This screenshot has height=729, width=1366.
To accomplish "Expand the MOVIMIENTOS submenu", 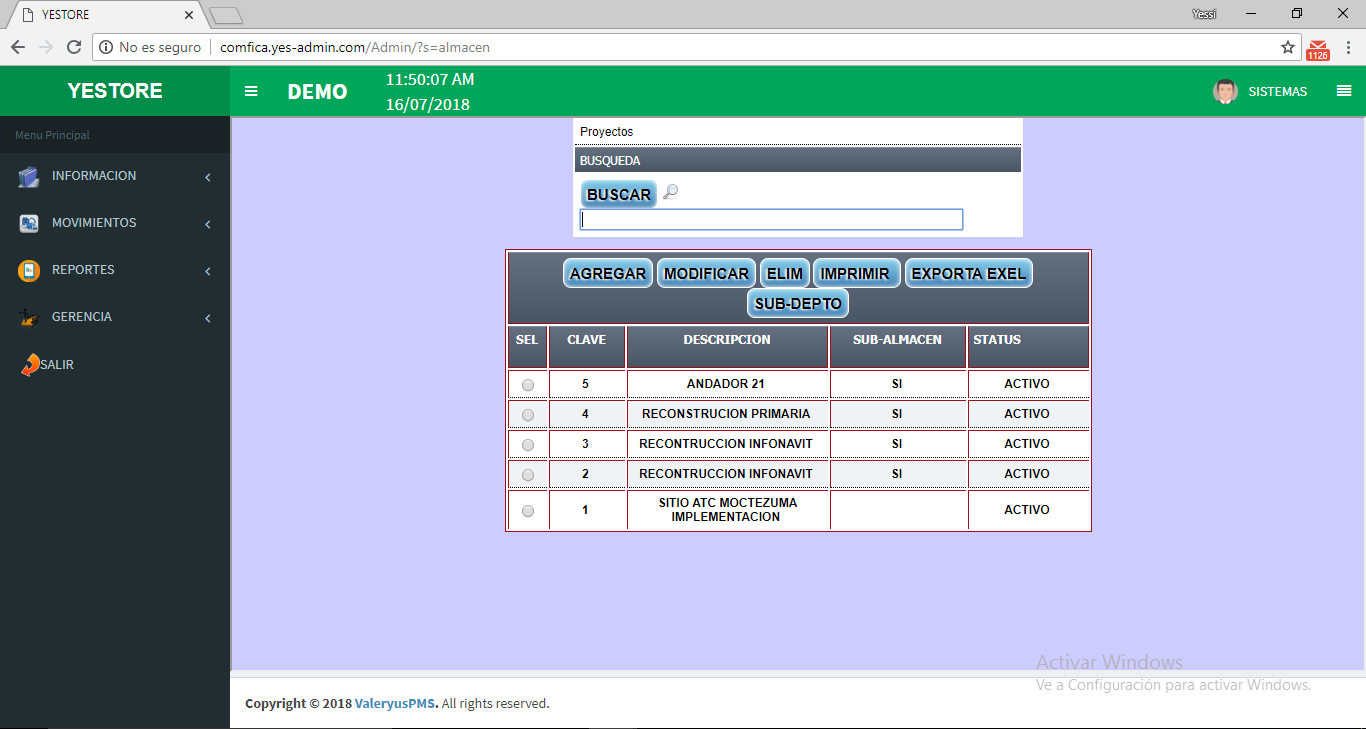I will click(x=94, y=223).
